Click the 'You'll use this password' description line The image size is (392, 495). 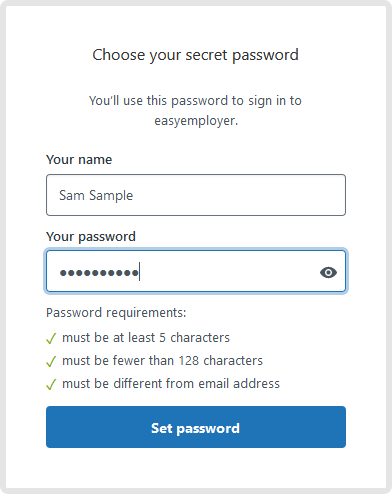(x=195, y=101)
